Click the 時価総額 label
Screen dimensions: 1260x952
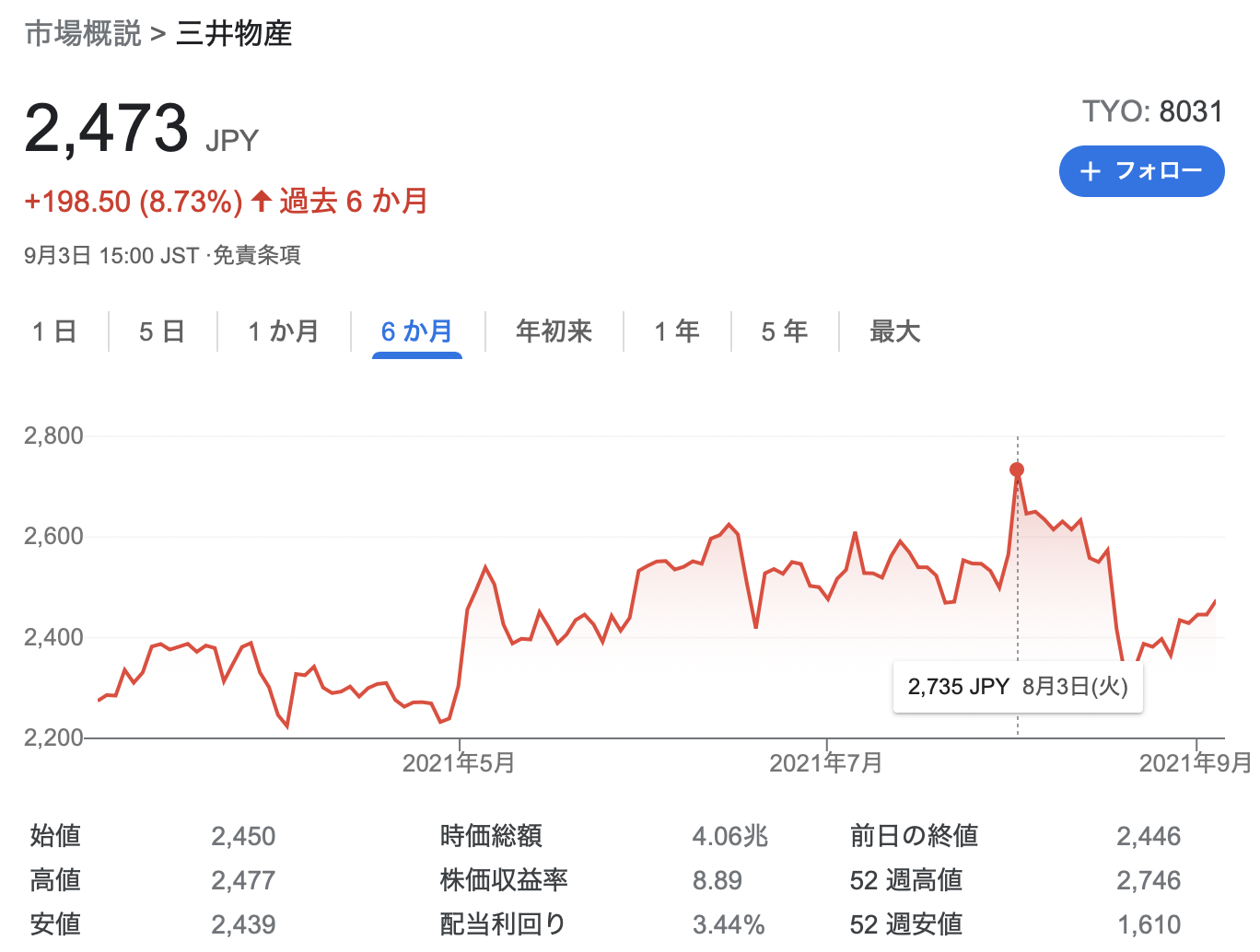click(491, 836)
